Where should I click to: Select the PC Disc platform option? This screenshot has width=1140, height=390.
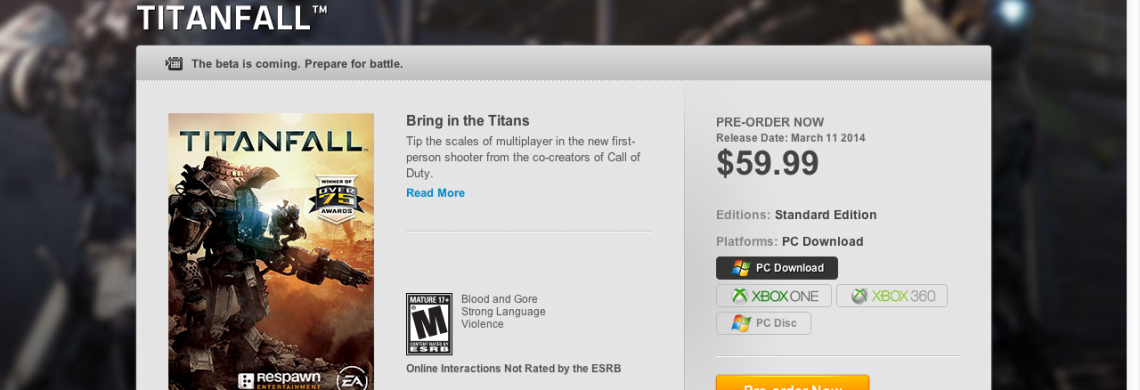pos(763,323)
